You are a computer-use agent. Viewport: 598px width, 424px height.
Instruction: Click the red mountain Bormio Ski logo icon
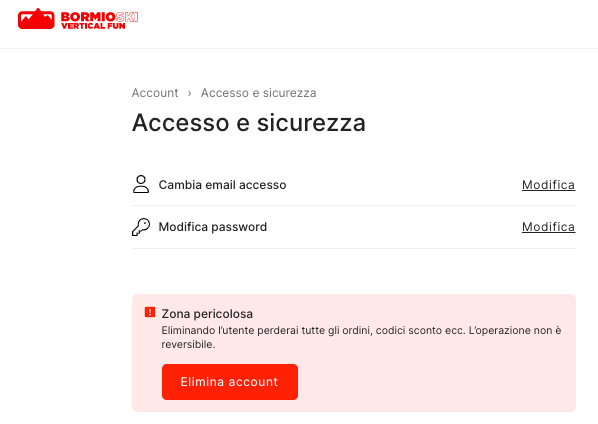click(x=36, y=19)
